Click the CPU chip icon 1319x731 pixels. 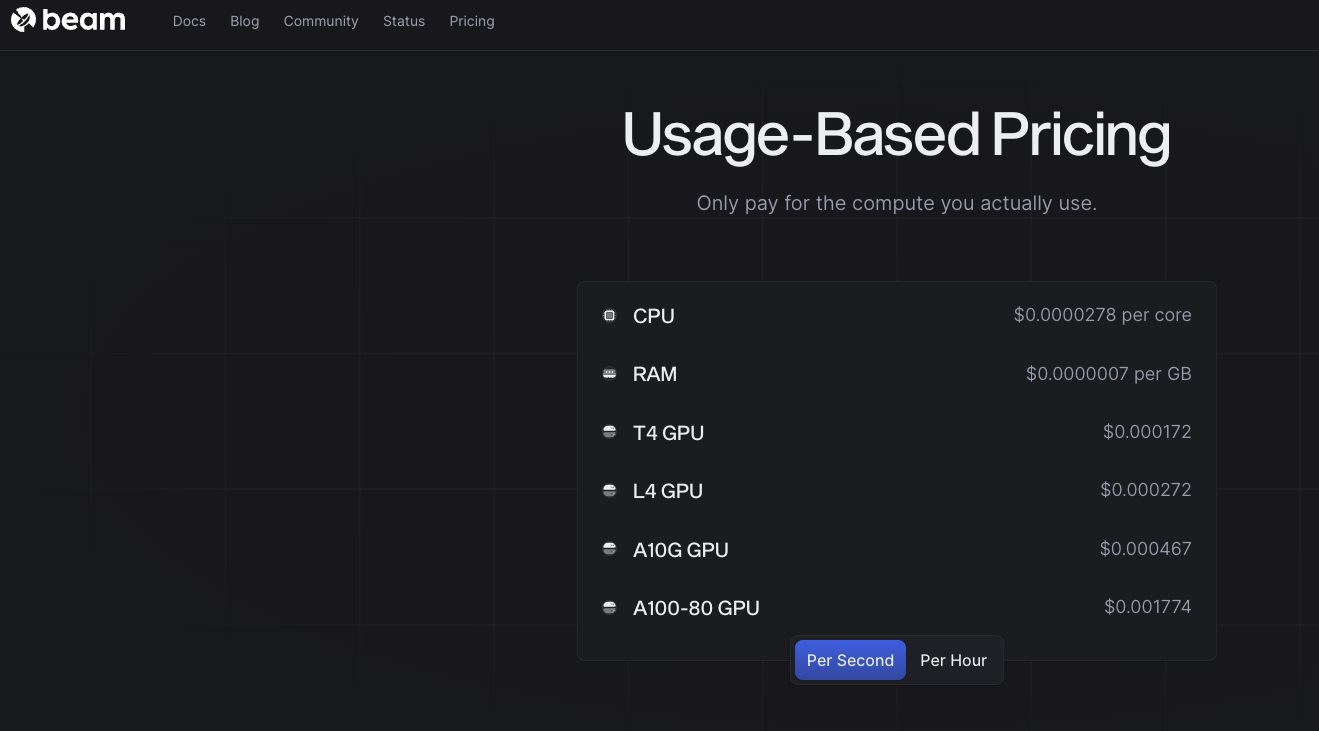(610, 315)
